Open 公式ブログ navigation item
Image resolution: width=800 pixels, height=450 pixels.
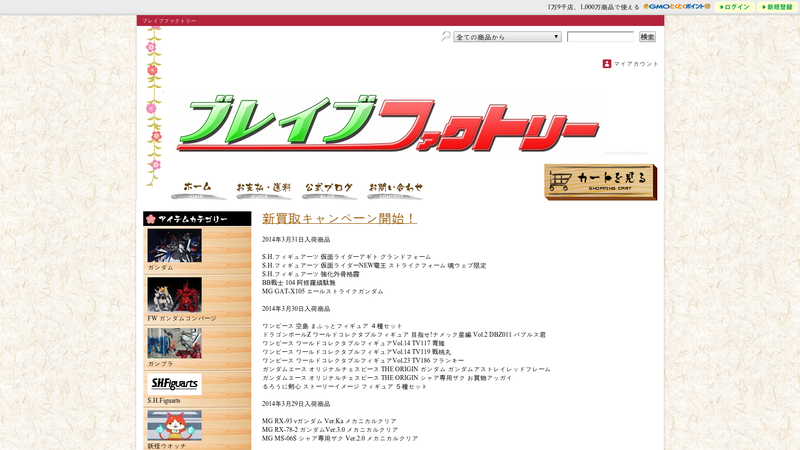[x=329, y=189]
